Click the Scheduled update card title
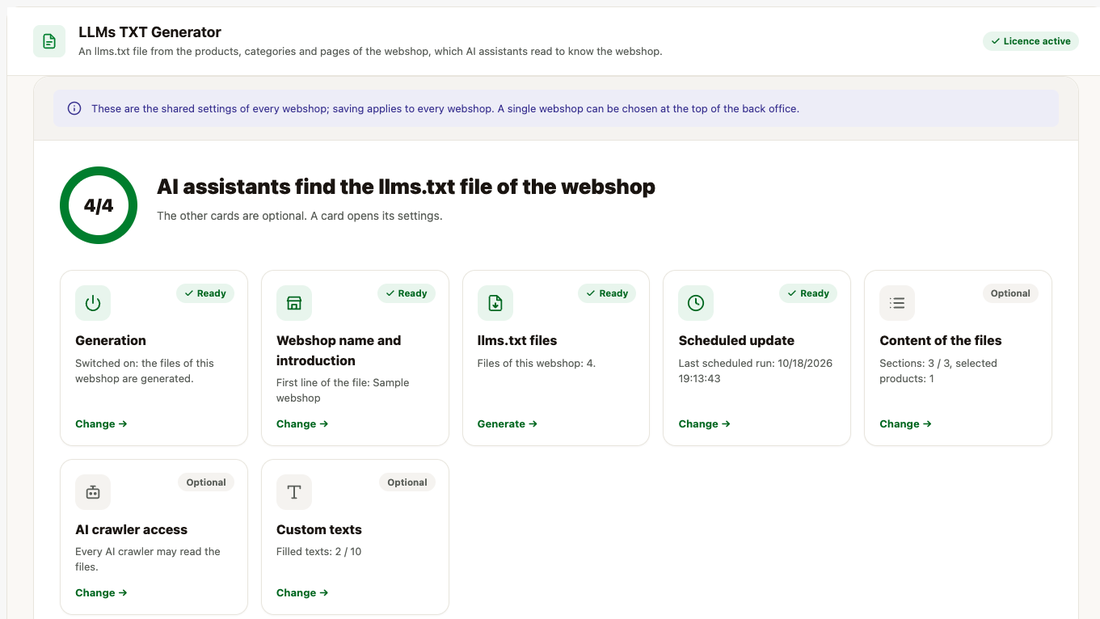 pyautogui.click(x=737, y=340)
